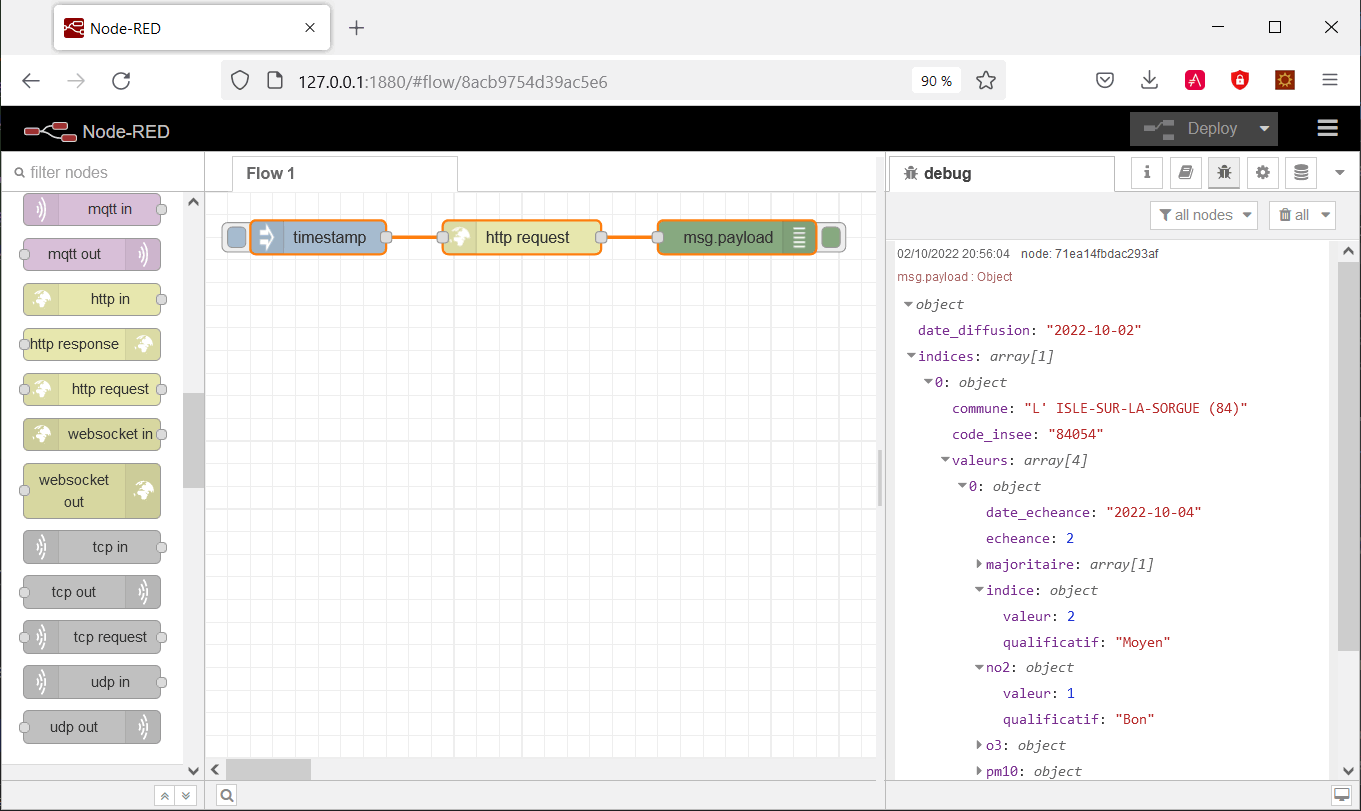Image resolution: width=1361 pixels, height=811 pixels.
Task: Select the debug bug sidebar icon
Action: 1224,173
